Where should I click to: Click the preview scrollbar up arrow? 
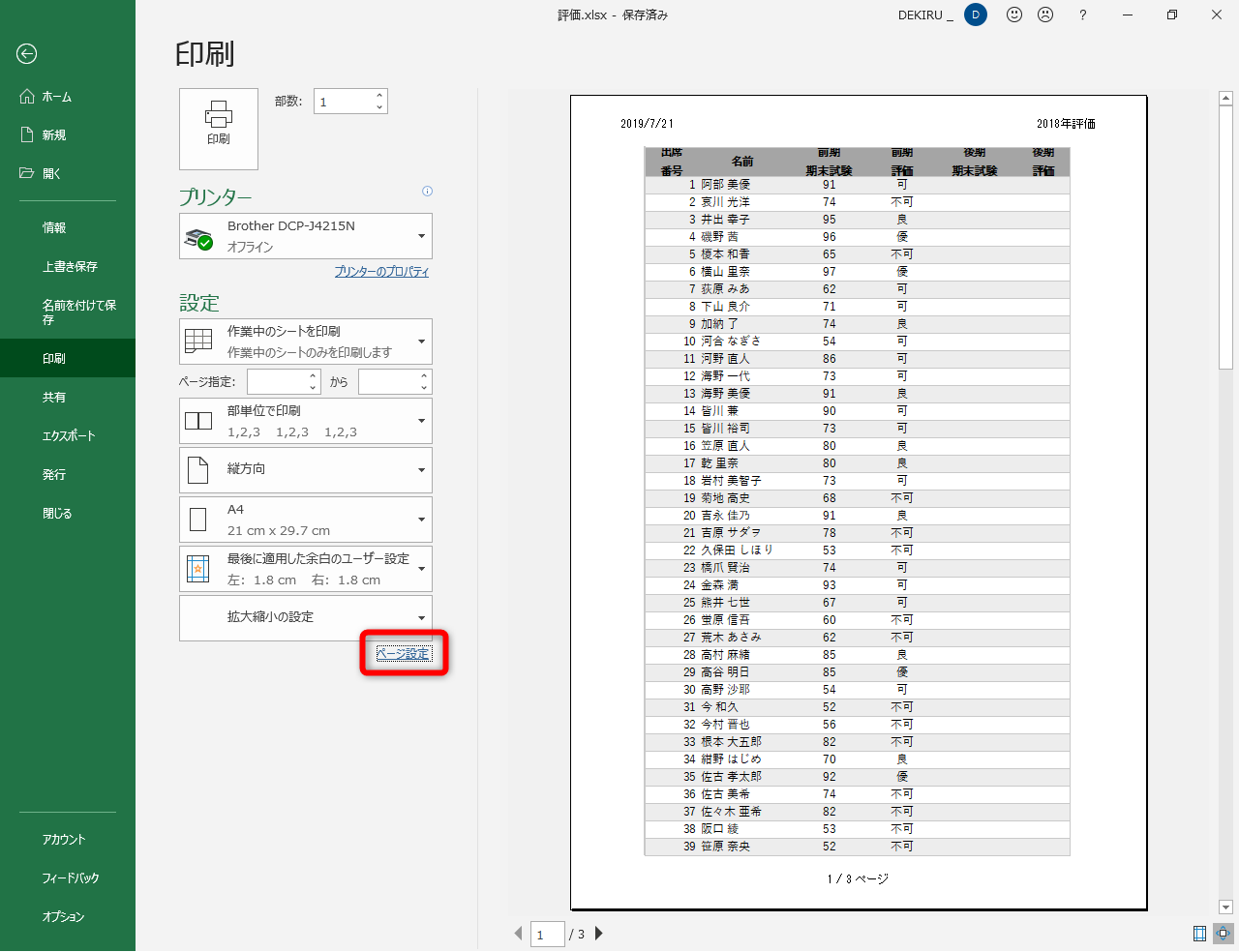click(x=1225, y=98)
